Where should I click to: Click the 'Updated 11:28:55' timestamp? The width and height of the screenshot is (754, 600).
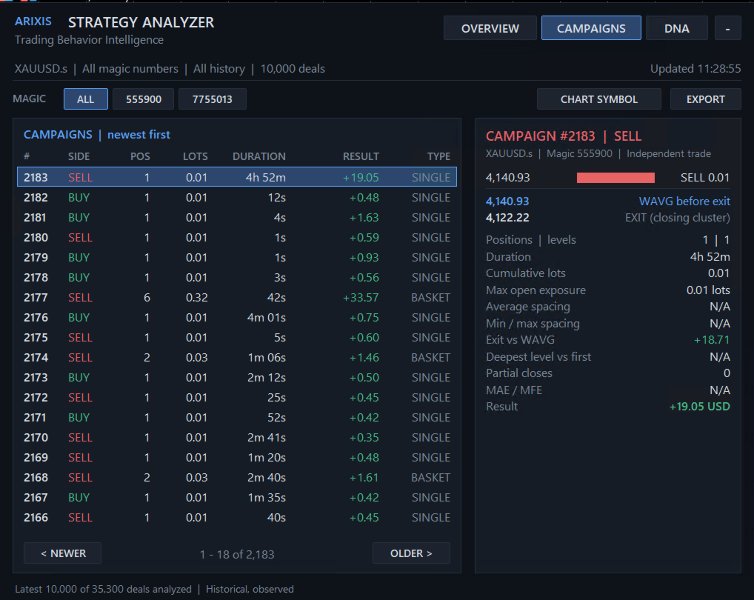pos(695,69)
